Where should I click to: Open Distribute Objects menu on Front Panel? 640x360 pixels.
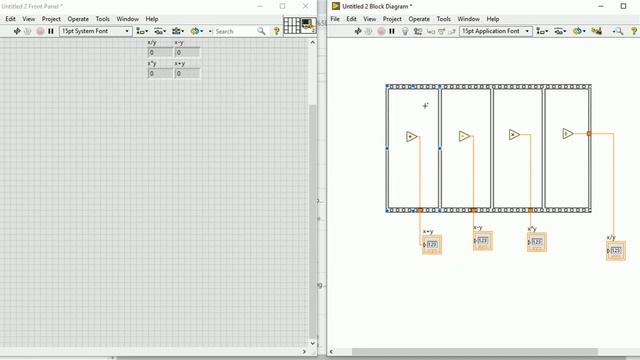[x=160, y=31]
